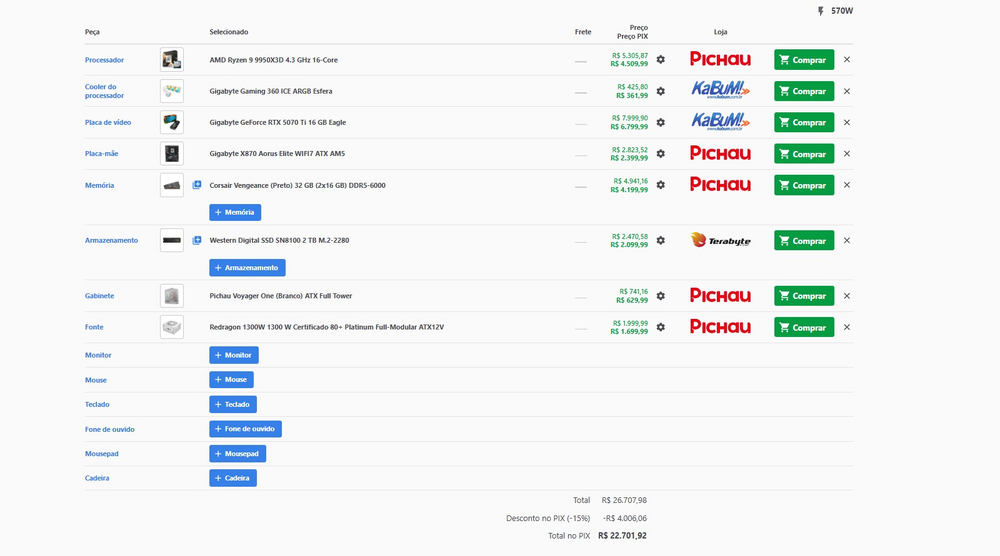Open the Redragon power supply thumbnail

172,327
